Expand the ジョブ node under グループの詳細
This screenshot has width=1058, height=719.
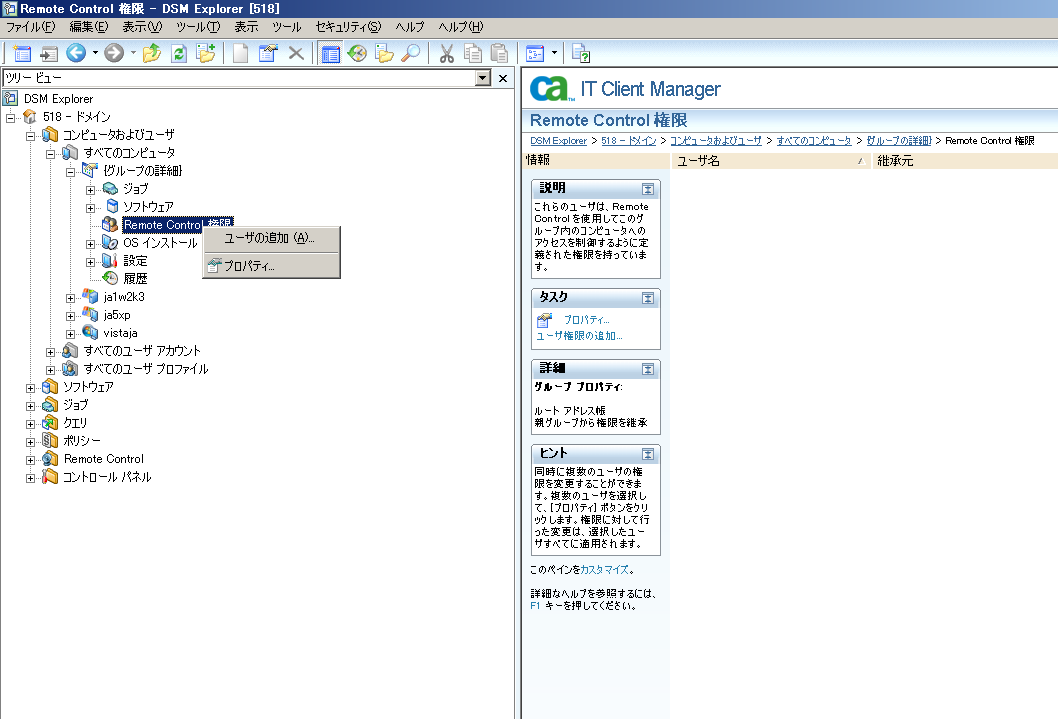(x=90, y=190)
